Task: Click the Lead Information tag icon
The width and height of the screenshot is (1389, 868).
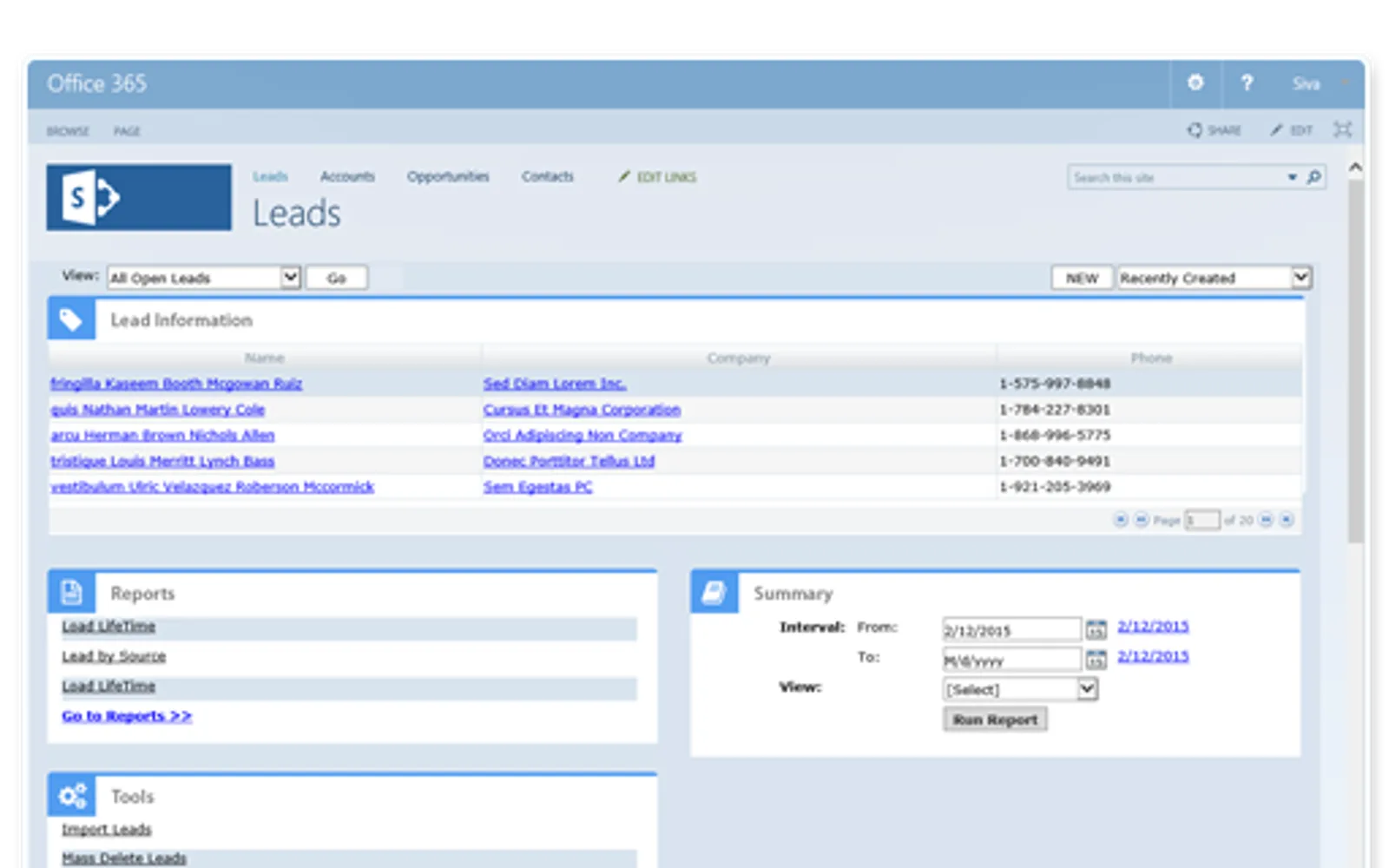Action: click(x=71, y=319)
